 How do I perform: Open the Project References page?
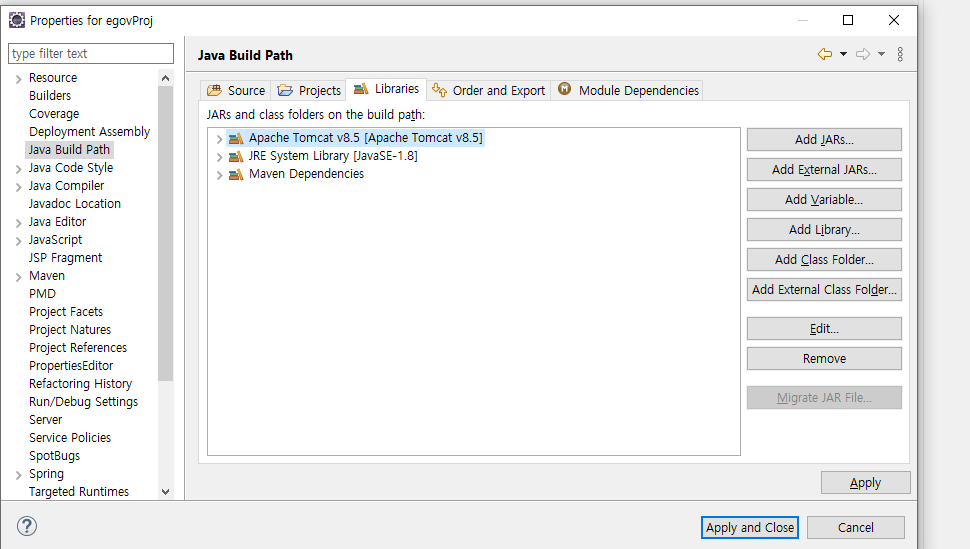(x=78, y=348)
